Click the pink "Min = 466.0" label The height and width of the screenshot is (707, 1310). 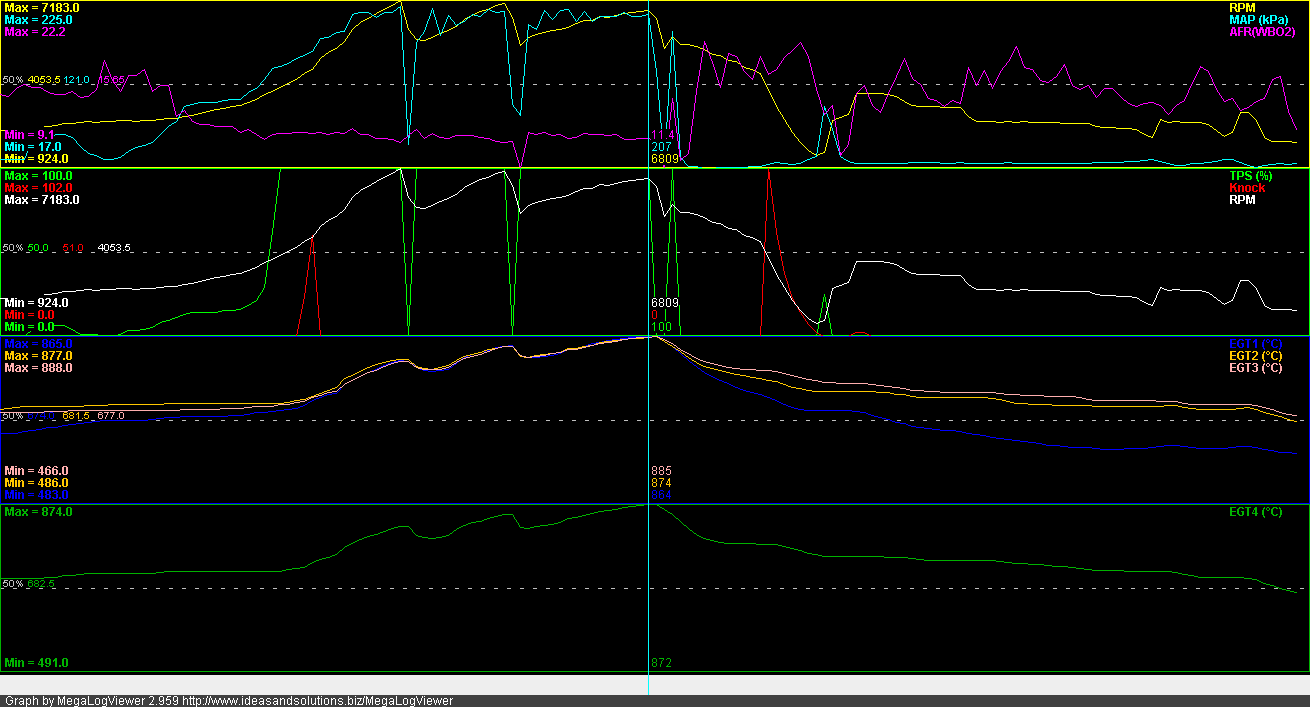coord(37,471)
